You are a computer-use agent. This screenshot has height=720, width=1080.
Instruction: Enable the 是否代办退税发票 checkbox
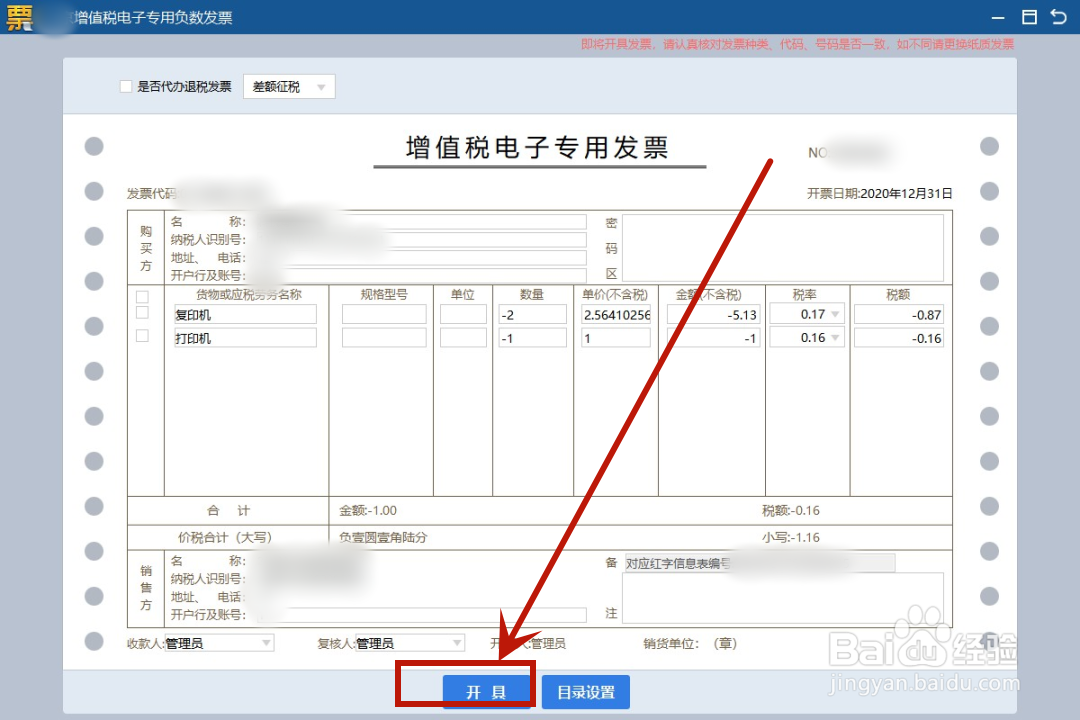[x=126, y=86]
